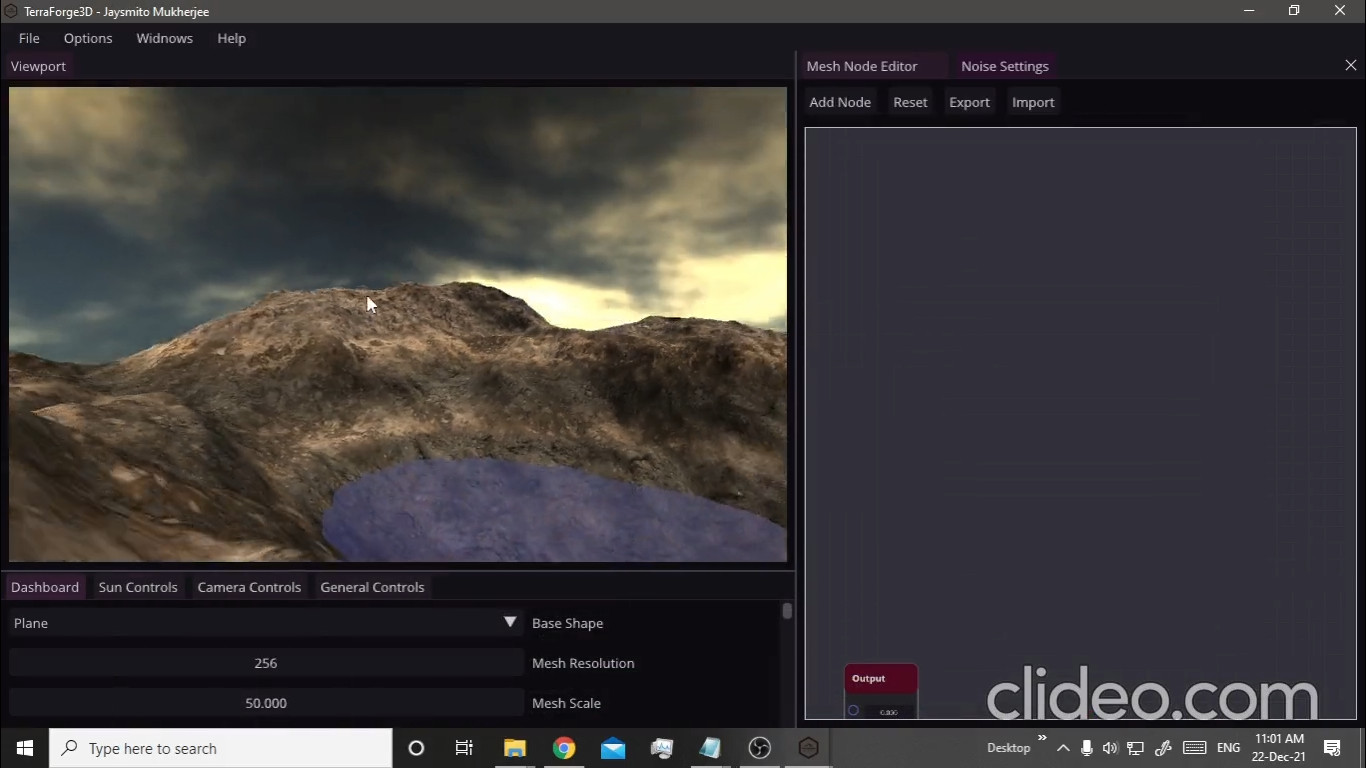Click the Cortana circle icon

pyautogui.click(x=416, y=748)
